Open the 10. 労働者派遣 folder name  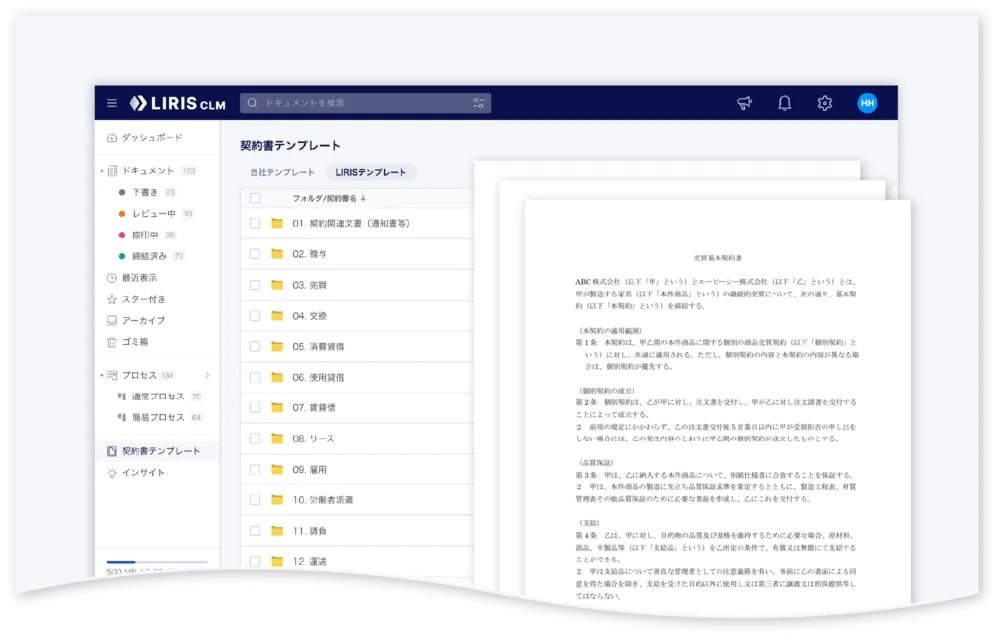323,500
